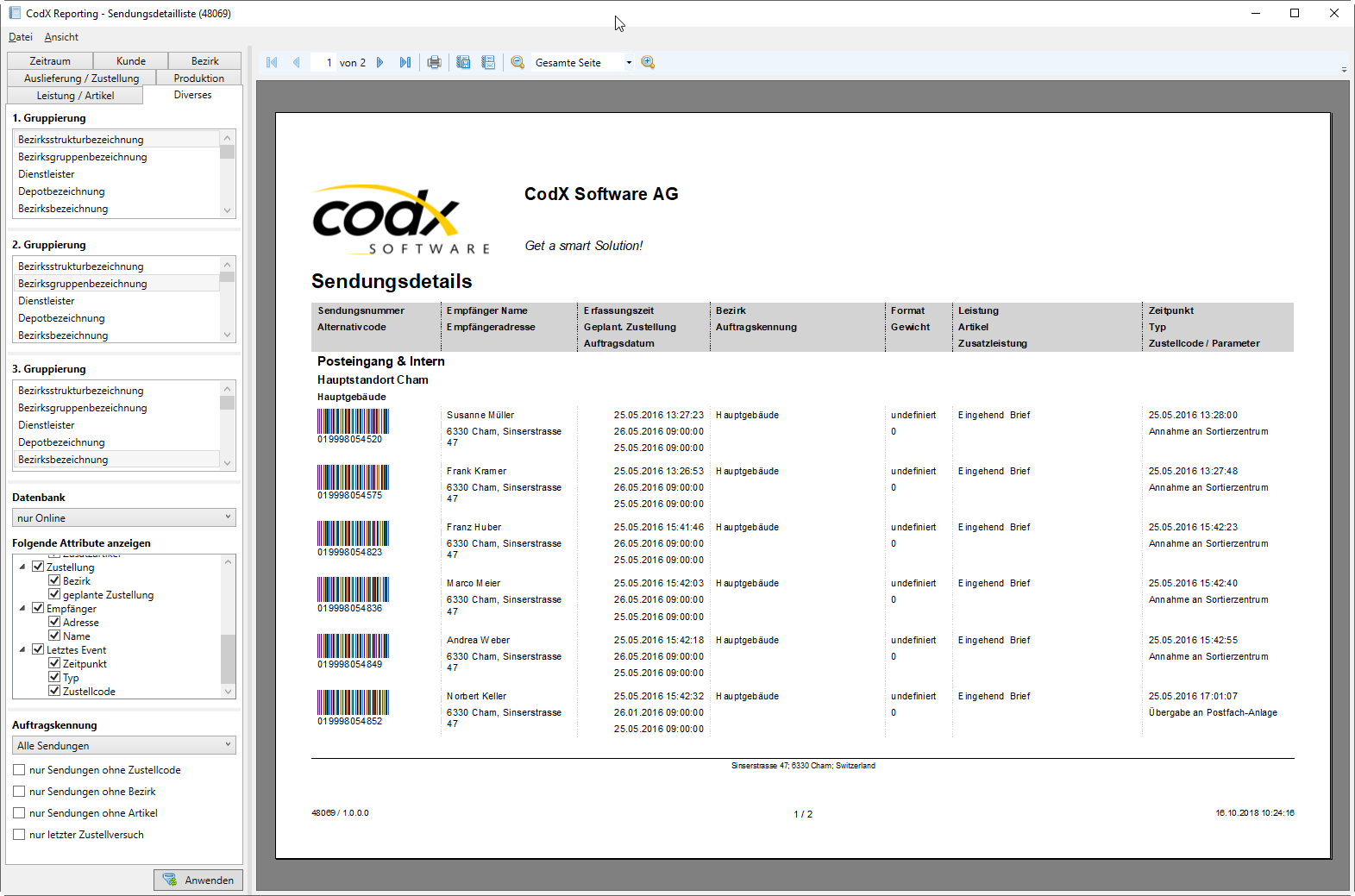Zoom out of the report preview
Viewport: 1355px width, 896px height.
tap(518, 63)
